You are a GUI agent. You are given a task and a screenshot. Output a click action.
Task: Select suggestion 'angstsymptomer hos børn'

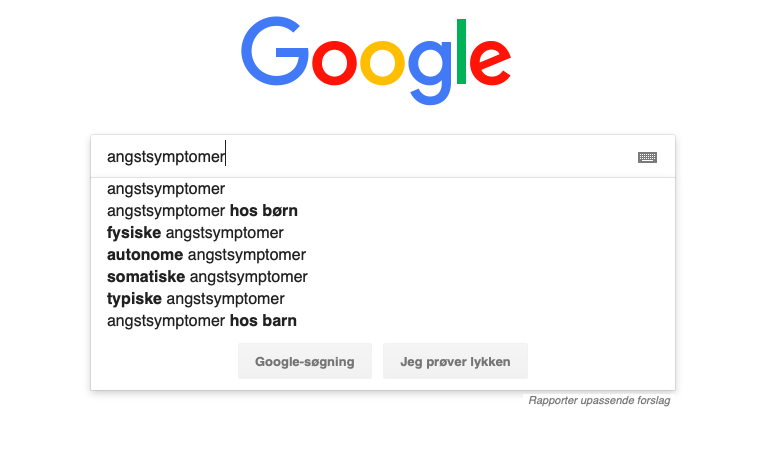[383, 211]
